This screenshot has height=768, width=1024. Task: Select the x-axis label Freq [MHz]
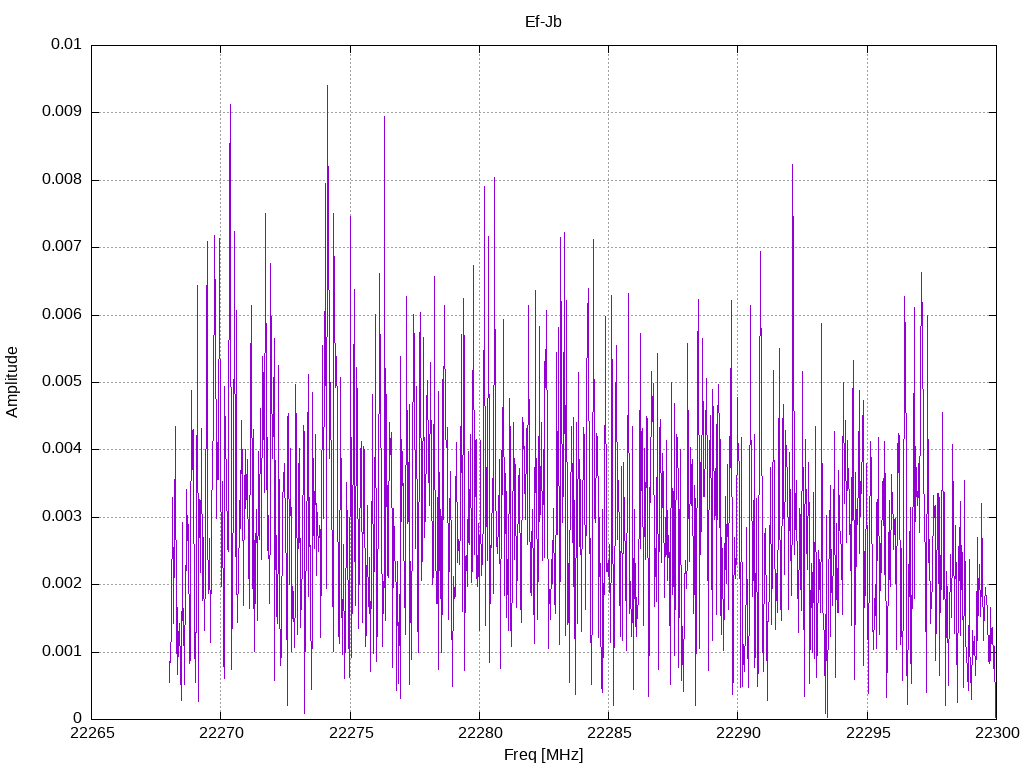pos(543,755)
